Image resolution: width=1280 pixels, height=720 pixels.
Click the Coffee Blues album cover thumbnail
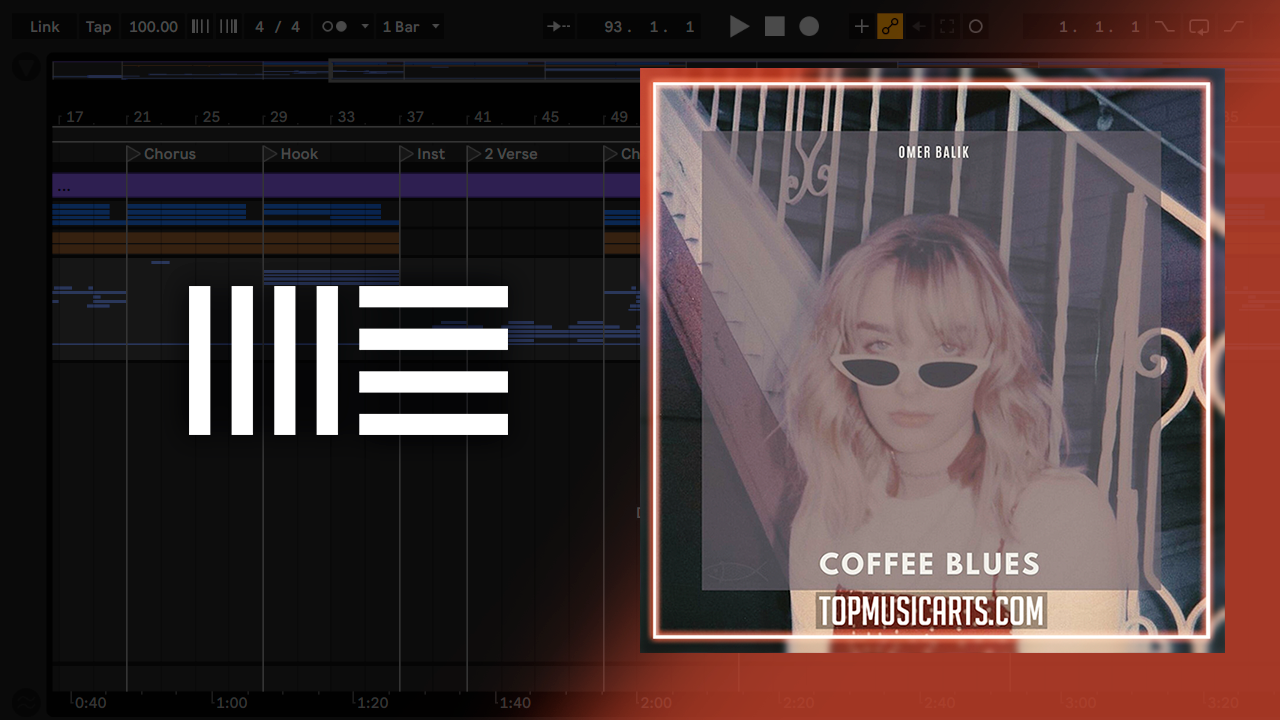coord(931,360)
